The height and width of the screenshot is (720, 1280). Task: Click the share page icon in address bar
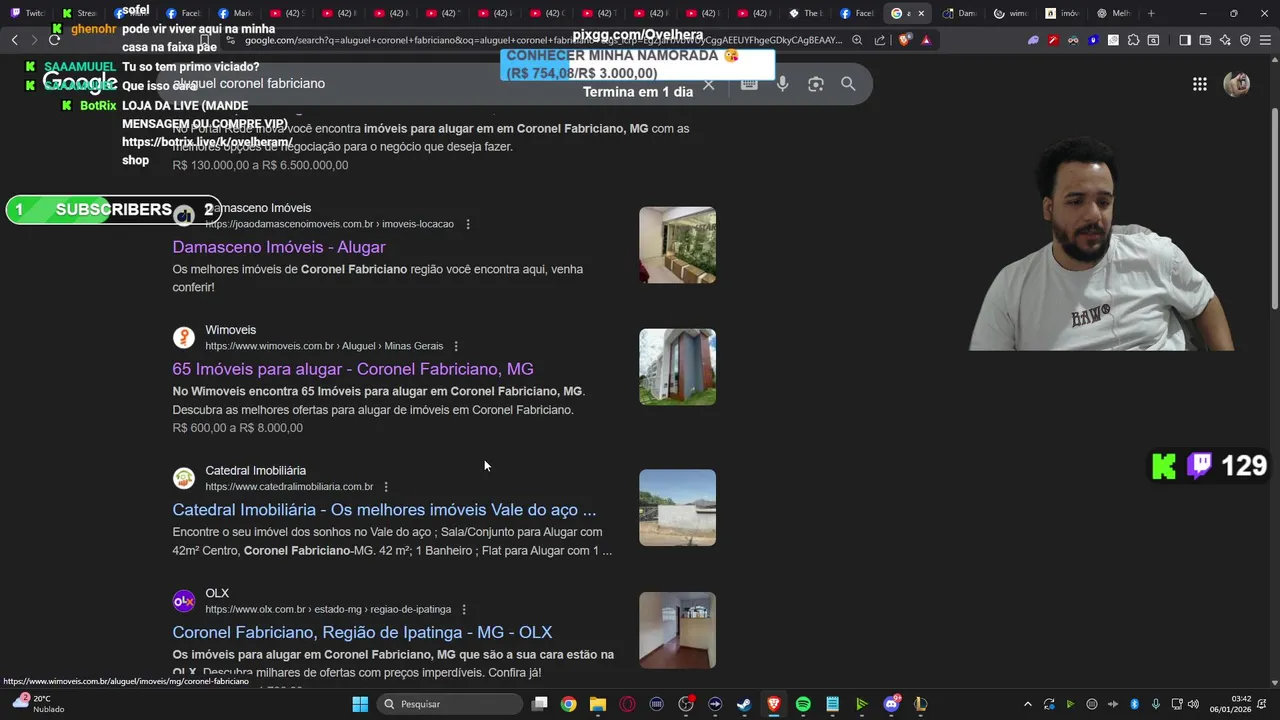[x=880, y=40]
